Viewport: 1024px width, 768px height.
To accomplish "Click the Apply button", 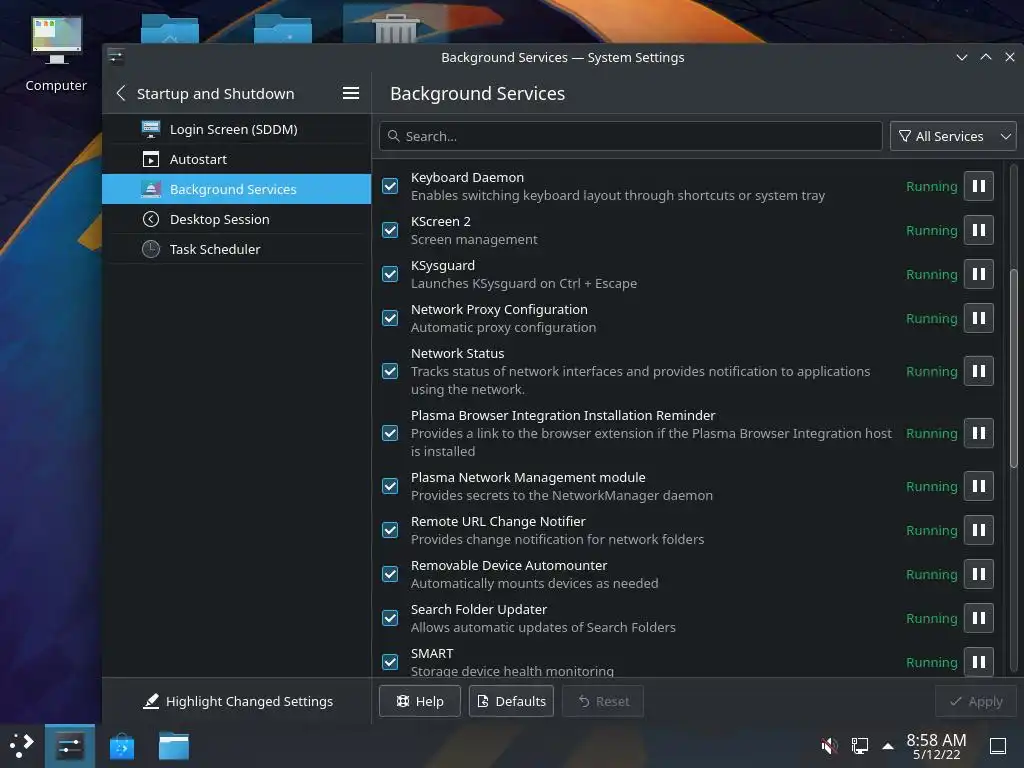I will click(976, 701).
